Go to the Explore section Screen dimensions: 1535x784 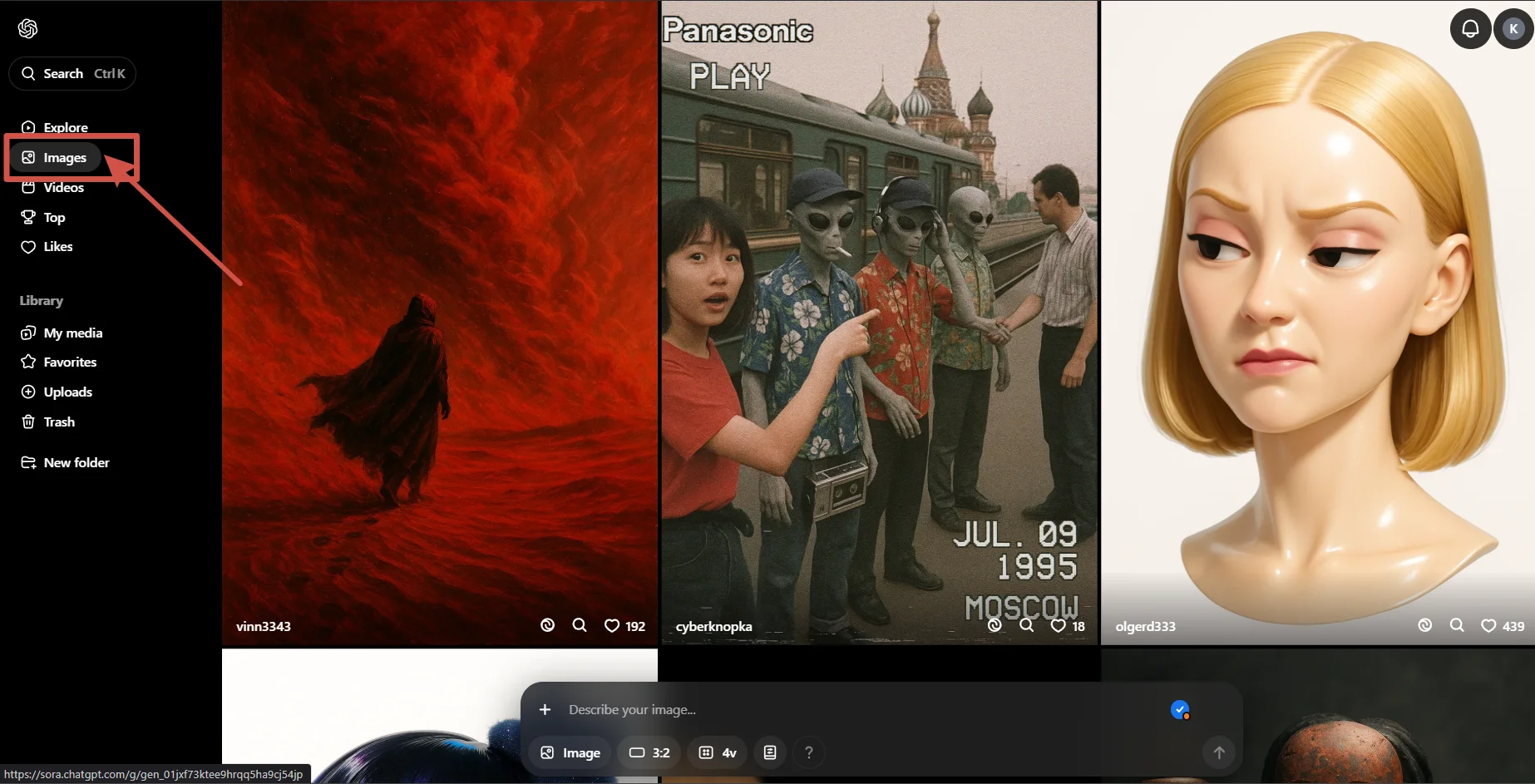(54, 127)
